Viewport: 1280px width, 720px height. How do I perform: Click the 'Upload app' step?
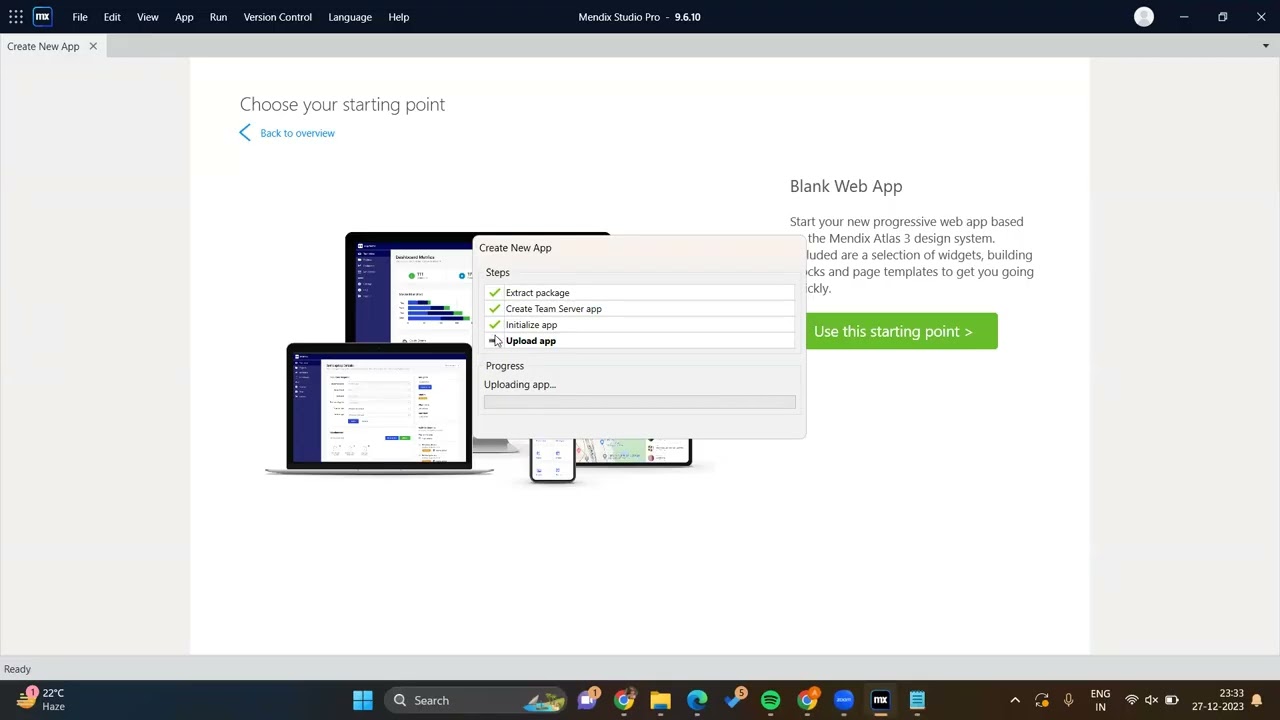(x=640, y=341)
